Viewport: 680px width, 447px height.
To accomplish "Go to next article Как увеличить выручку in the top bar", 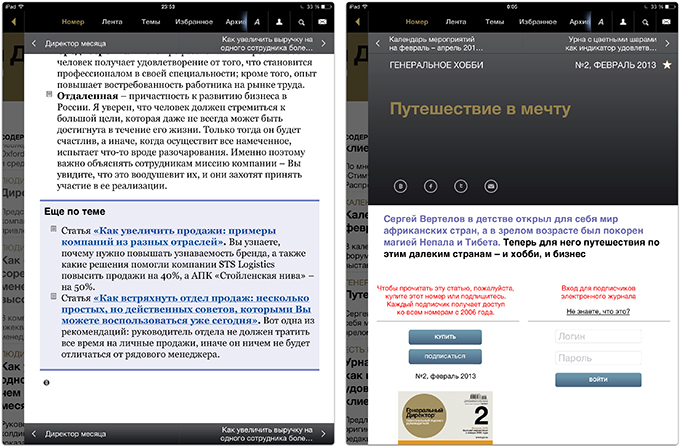I will tap(272, 43).
